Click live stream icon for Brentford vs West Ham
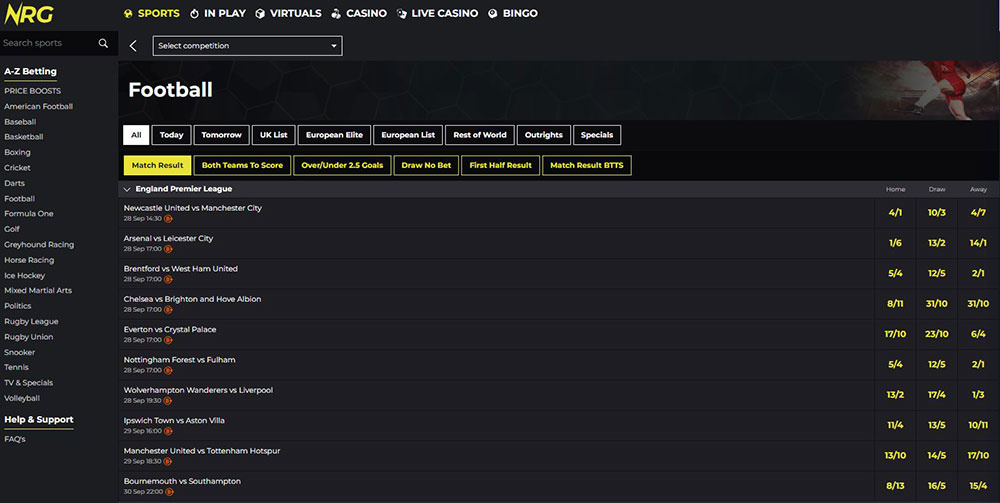 coord(168,279)
